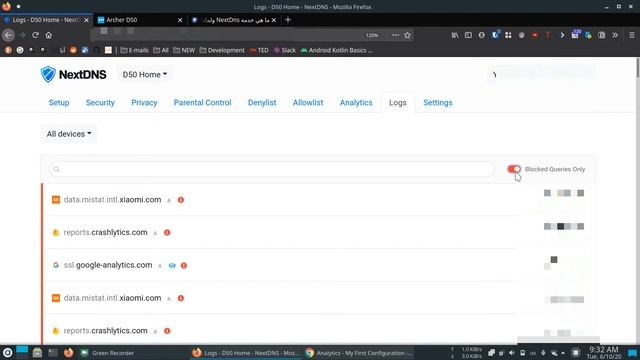Switch to Chrome Analytics window in taskbar
Image resolution: width=640 pixels, height=360 pixels.
tap(359, 353)
